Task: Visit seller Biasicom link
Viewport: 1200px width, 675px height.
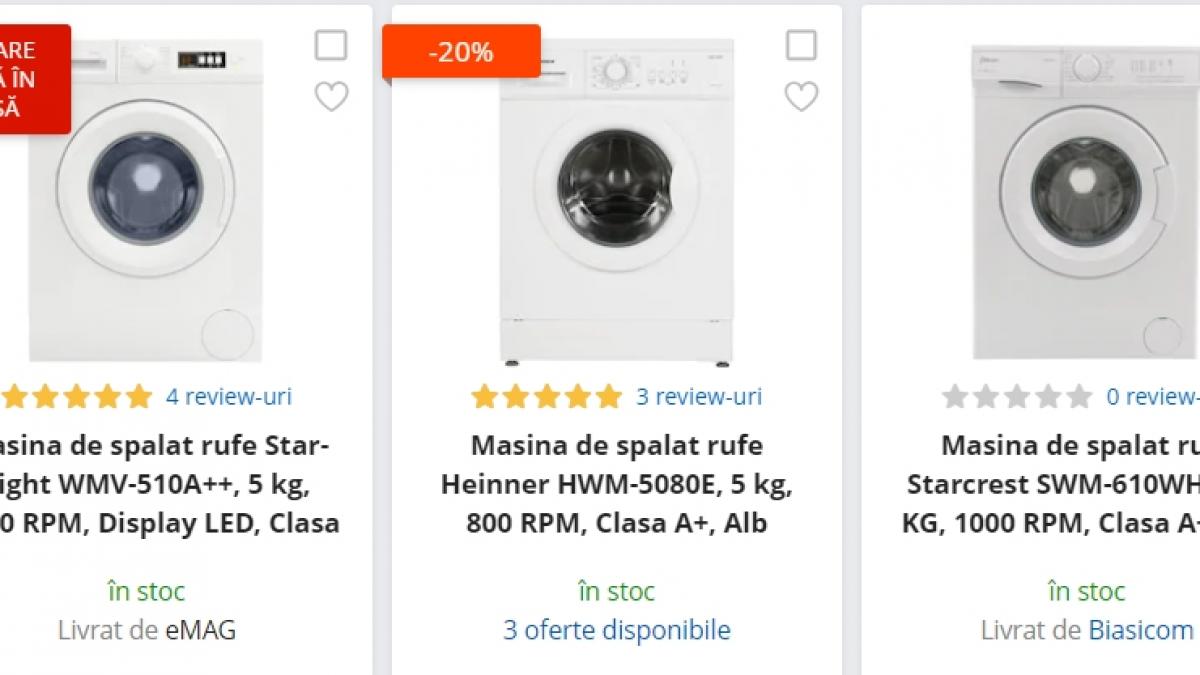Action: click(1140, 630)
